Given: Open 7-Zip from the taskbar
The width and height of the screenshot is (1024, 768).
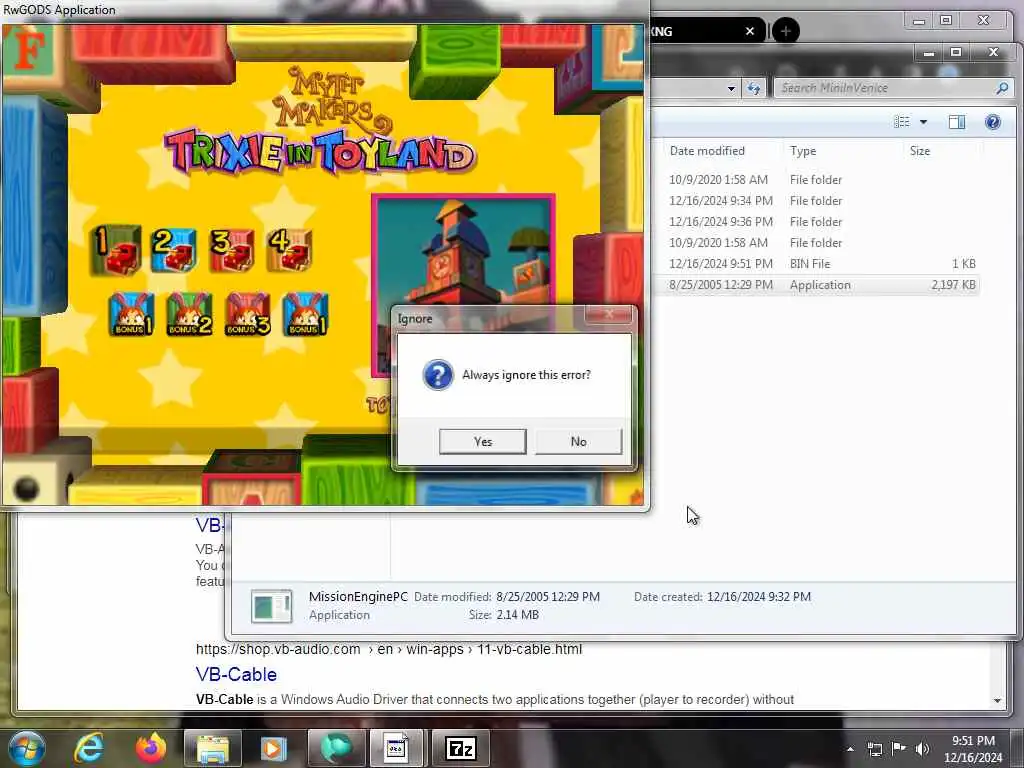Looking at the screenshot, I should 461,748.
